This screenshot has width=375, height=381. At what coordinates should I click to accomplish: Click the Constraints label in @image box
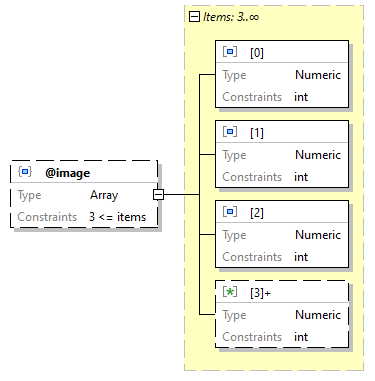[x=47, y=217]
